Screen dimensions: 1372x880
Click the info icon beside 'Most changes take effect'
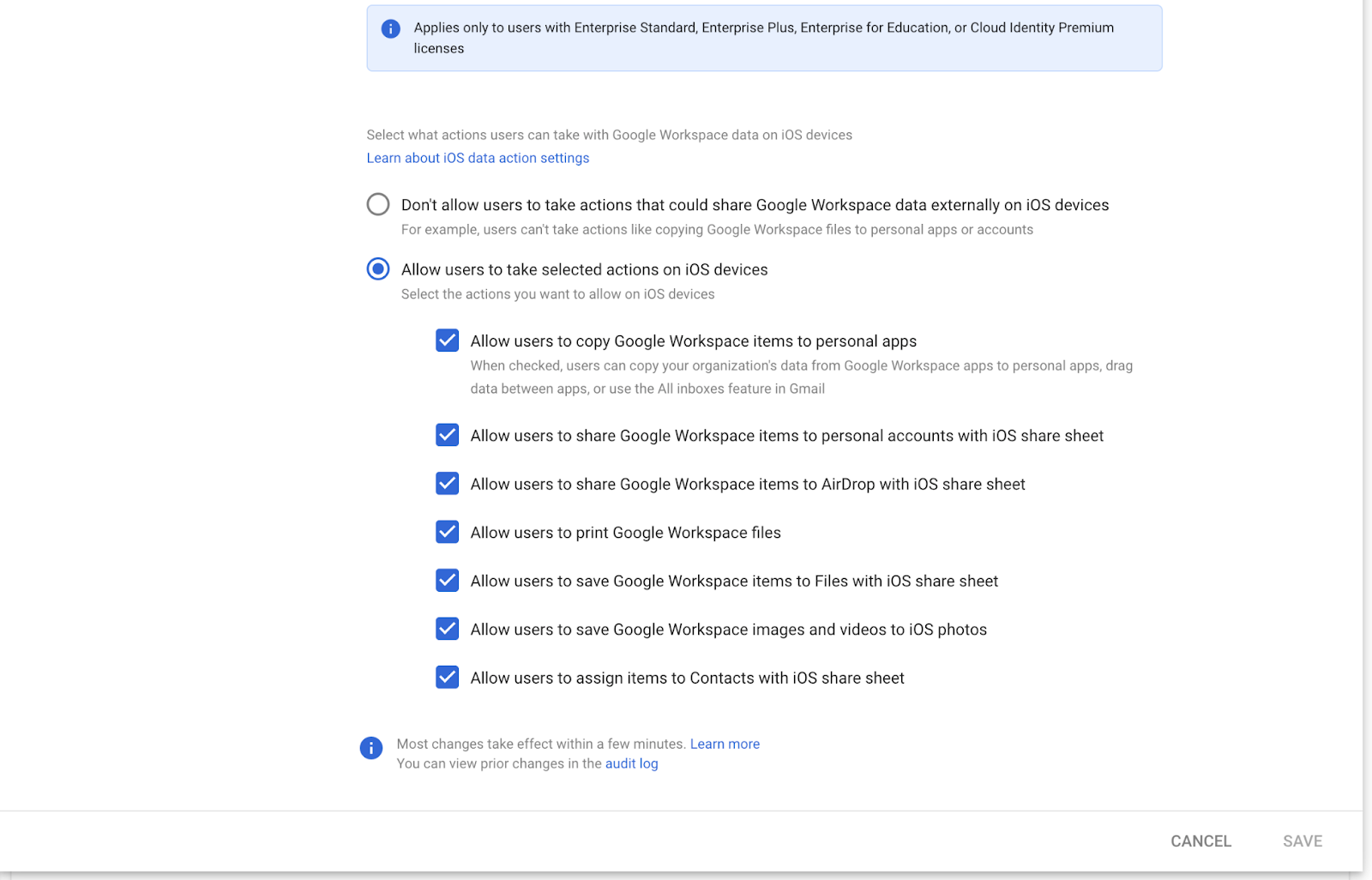370,748
